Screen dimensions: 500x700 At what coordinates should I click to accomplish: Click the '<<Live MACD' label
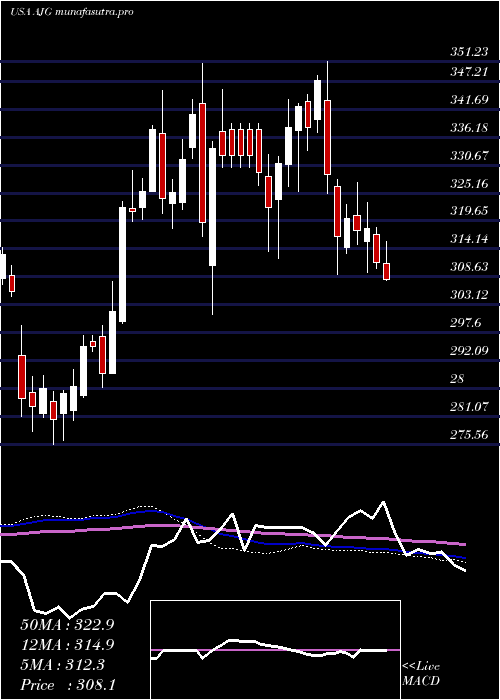421,674
